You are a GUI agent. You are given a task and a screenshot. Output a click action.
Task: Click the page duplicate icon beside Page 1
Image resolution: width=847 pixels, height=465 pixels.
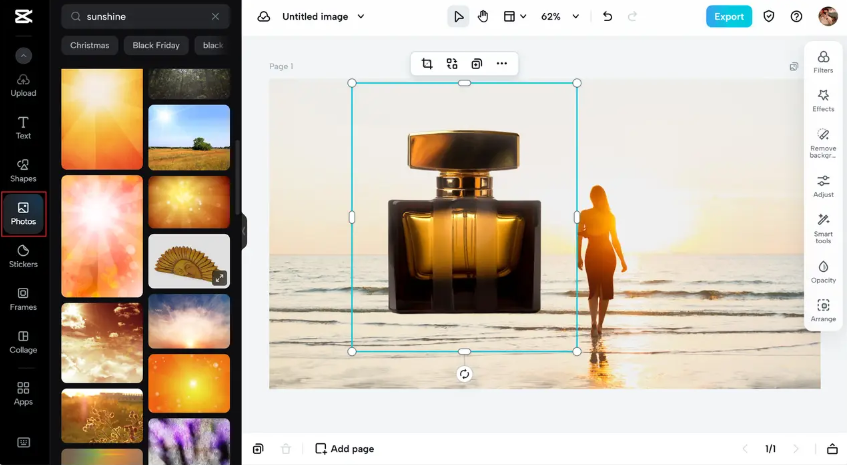coord(794,66)
